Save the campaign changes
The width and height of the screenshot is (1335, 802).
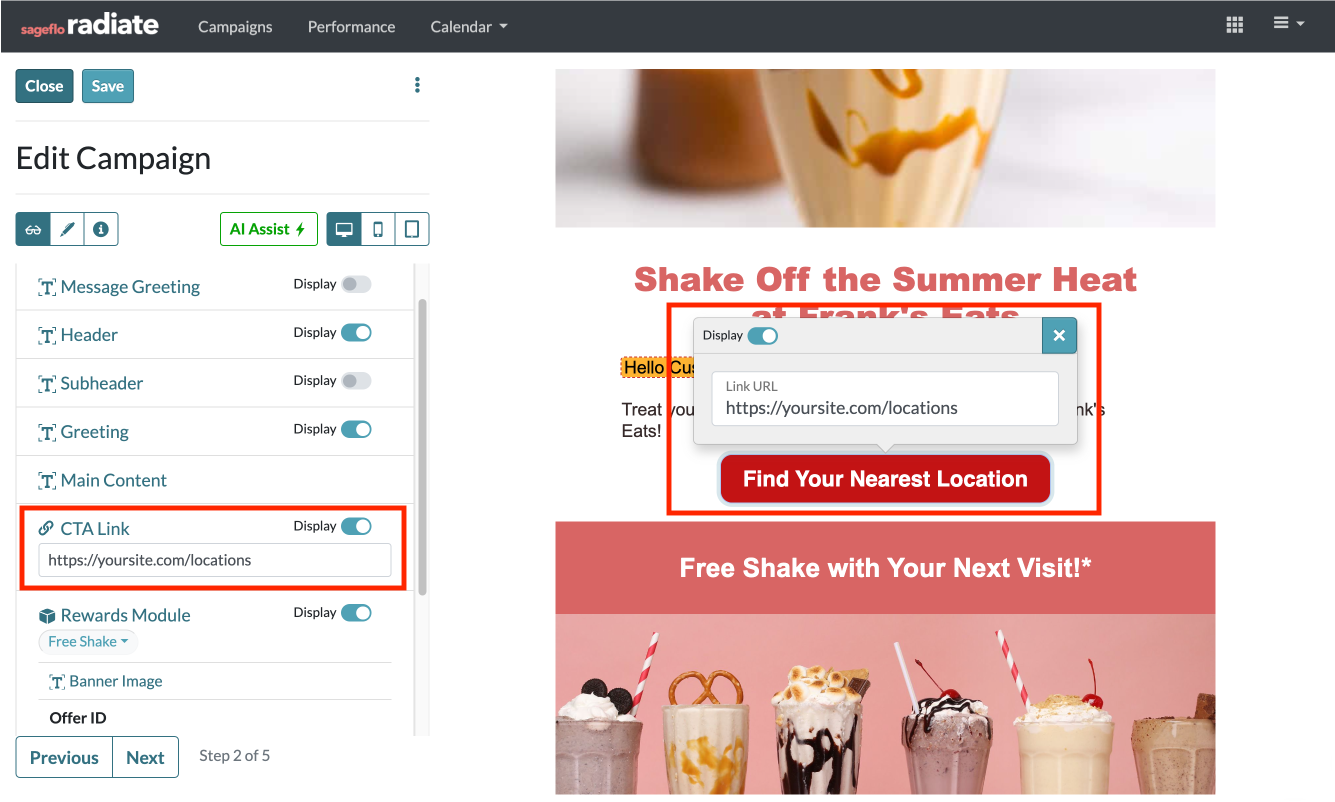[x=107, y=86]
